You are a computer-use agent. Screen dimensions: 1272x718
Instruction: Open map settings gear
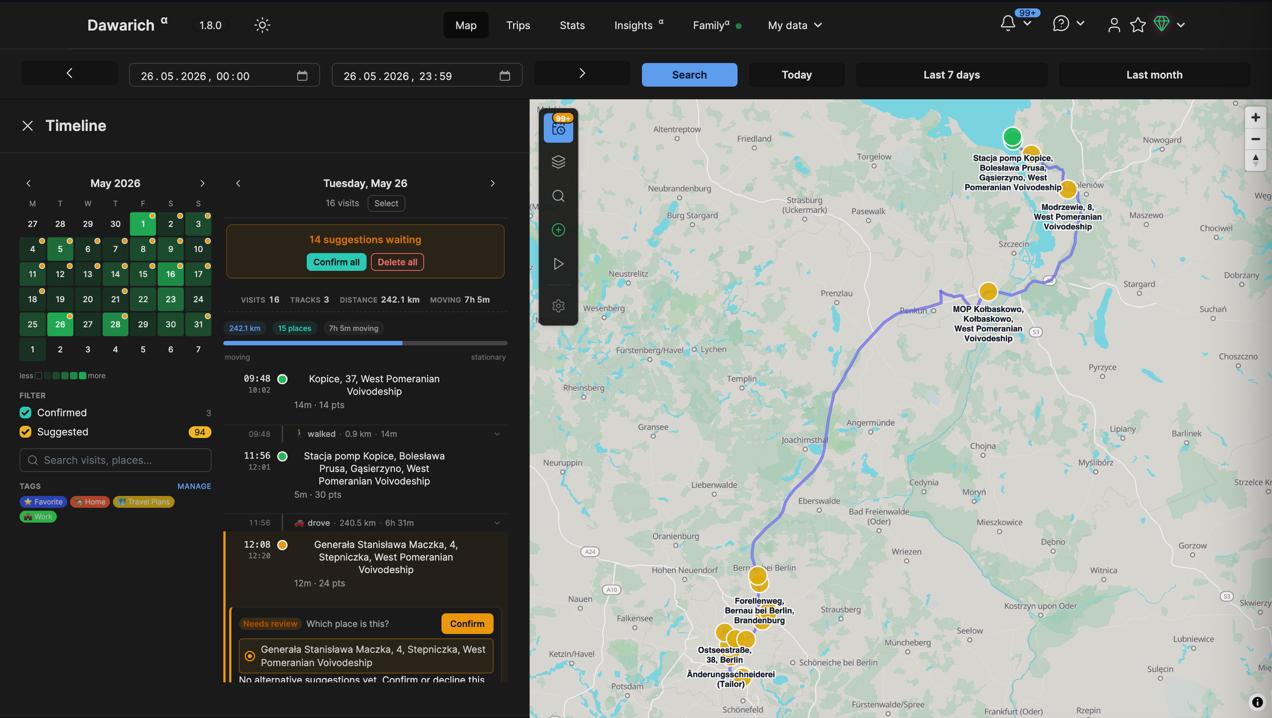pyautogui.click(x=559, y=306)
